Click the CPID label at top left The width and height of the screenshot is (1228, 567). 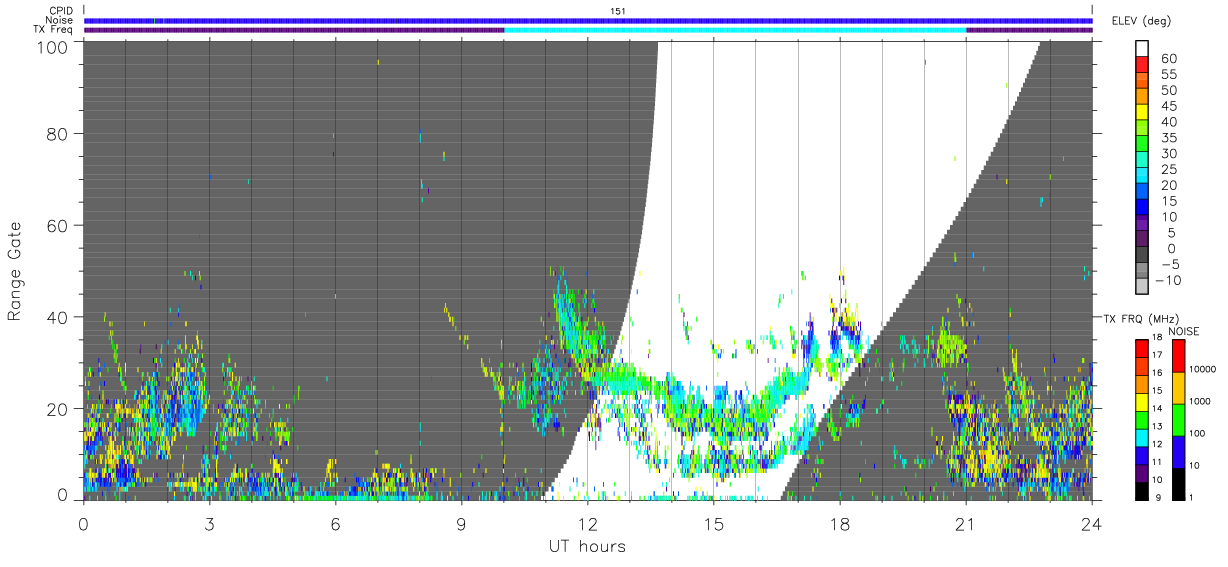[61, 11]
